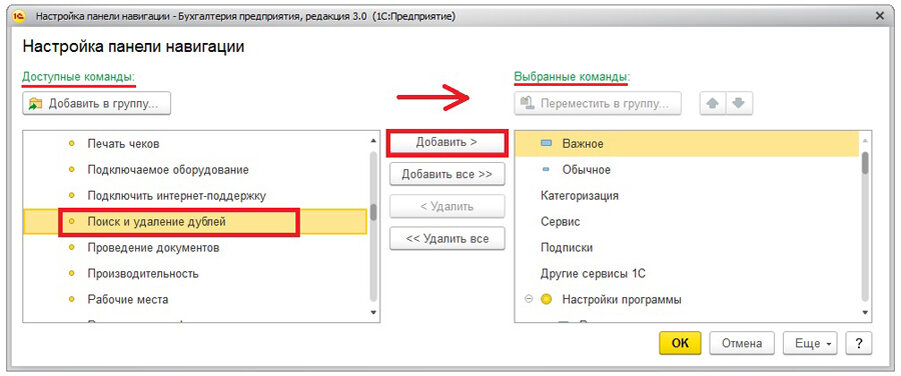Close the navigation panel settings window
This screenshot has width=901, height=376.
879,17
